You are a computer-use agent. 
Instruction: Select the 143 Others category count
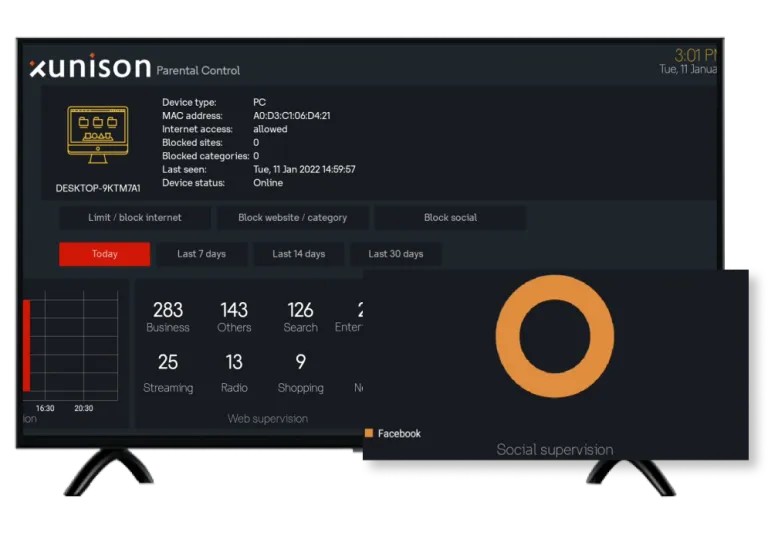pos(234,317)
